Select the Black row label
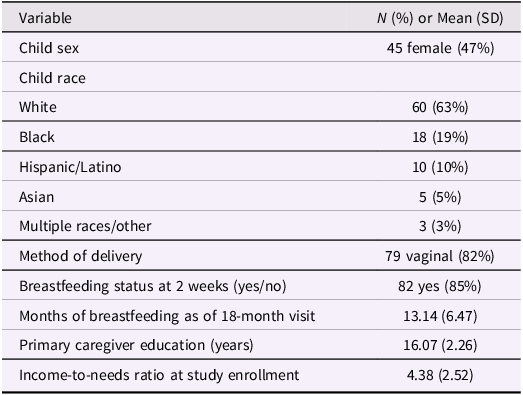 [37, 137]
